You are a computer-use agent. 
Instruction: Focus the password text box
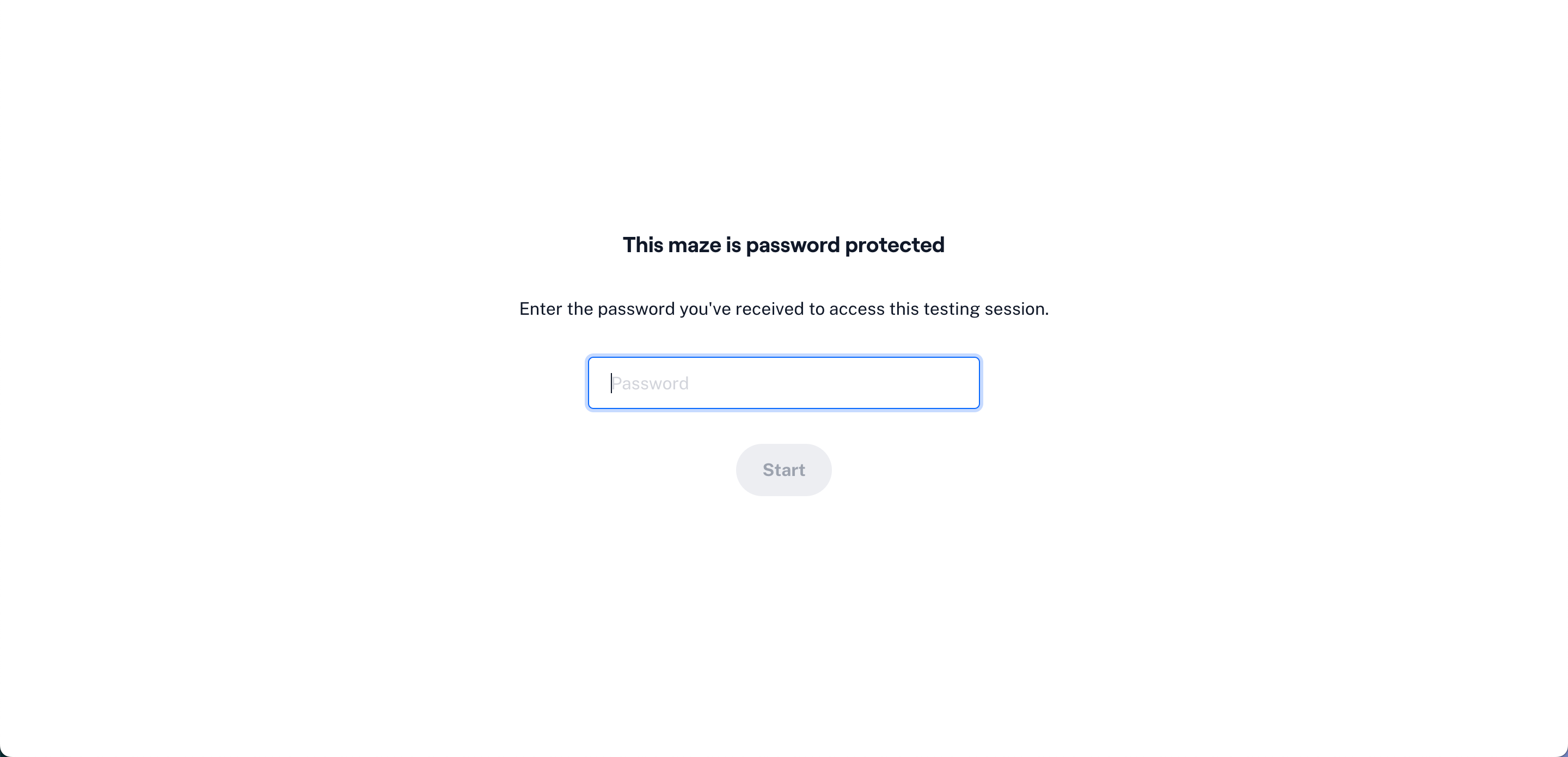783,383
